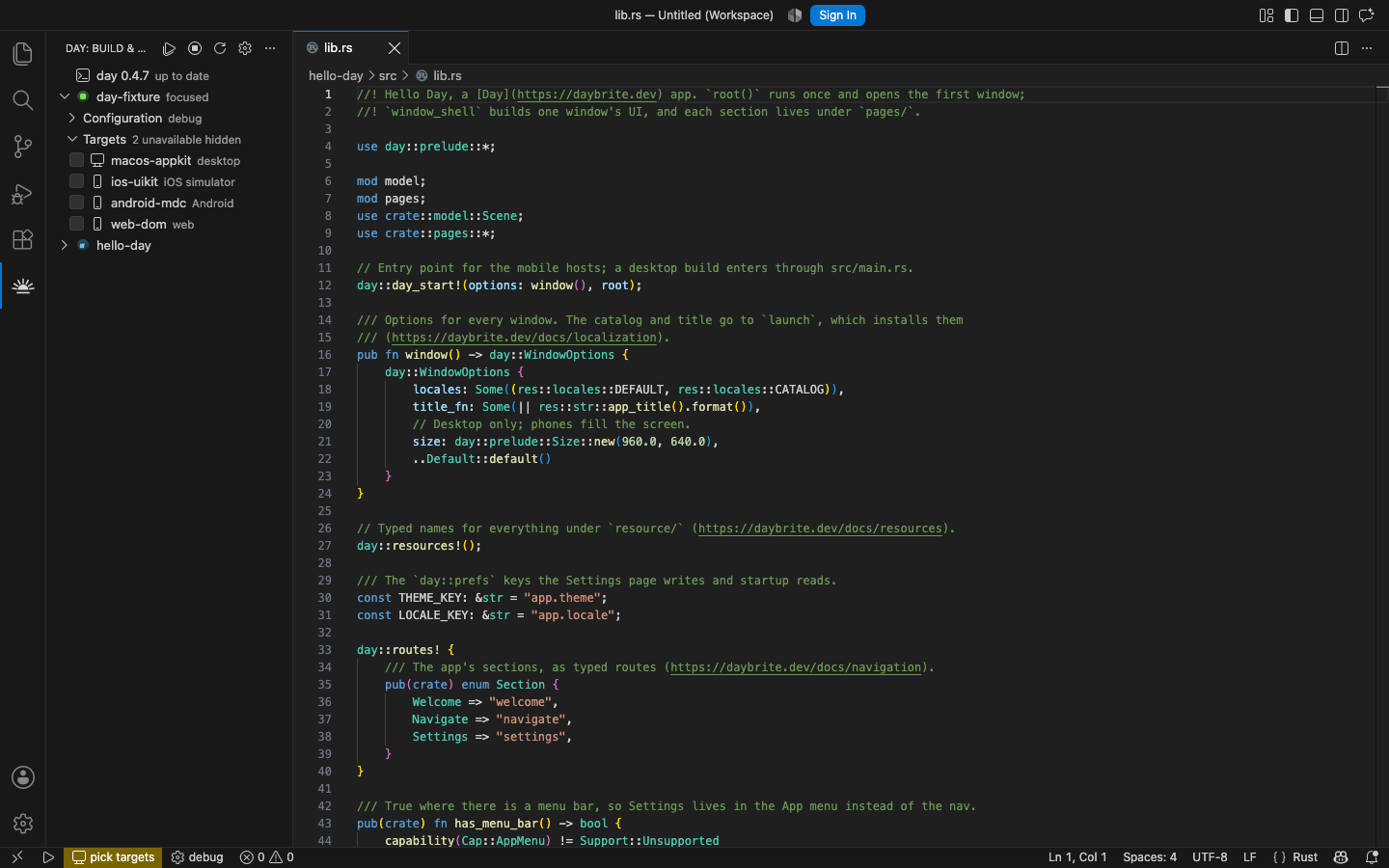
Task: Click Ln 1, Col 1 in status bar
Action: click(1077, 857)
